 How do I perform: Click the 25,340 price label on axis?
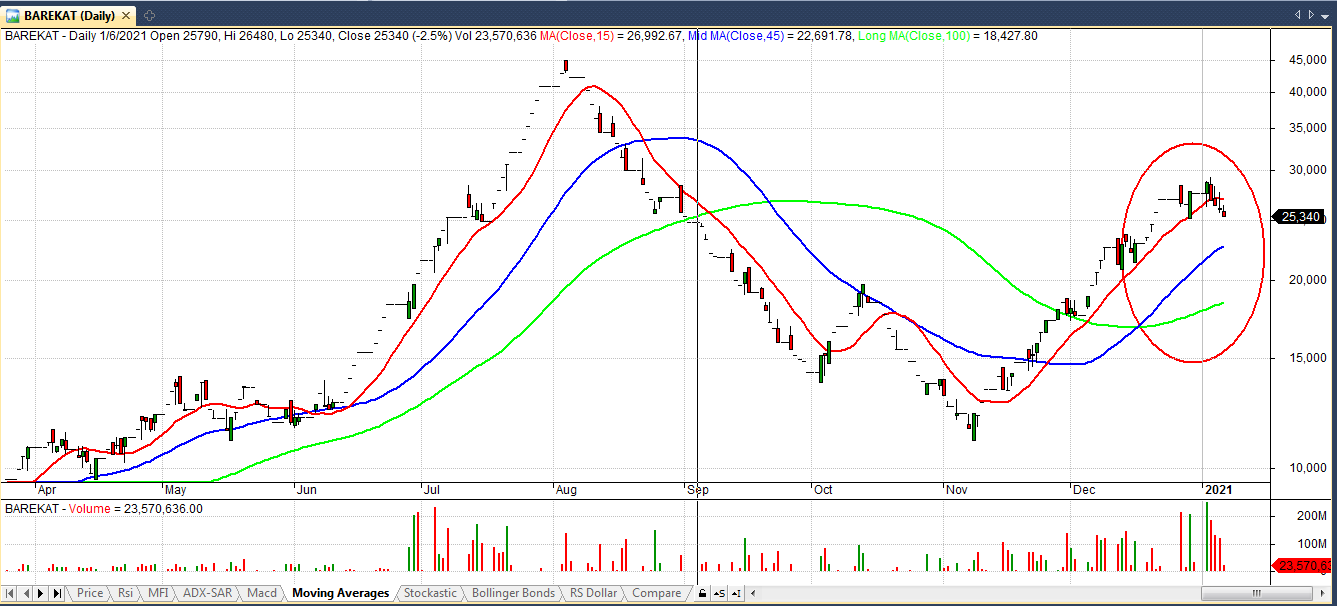[x=1300, y=216]
